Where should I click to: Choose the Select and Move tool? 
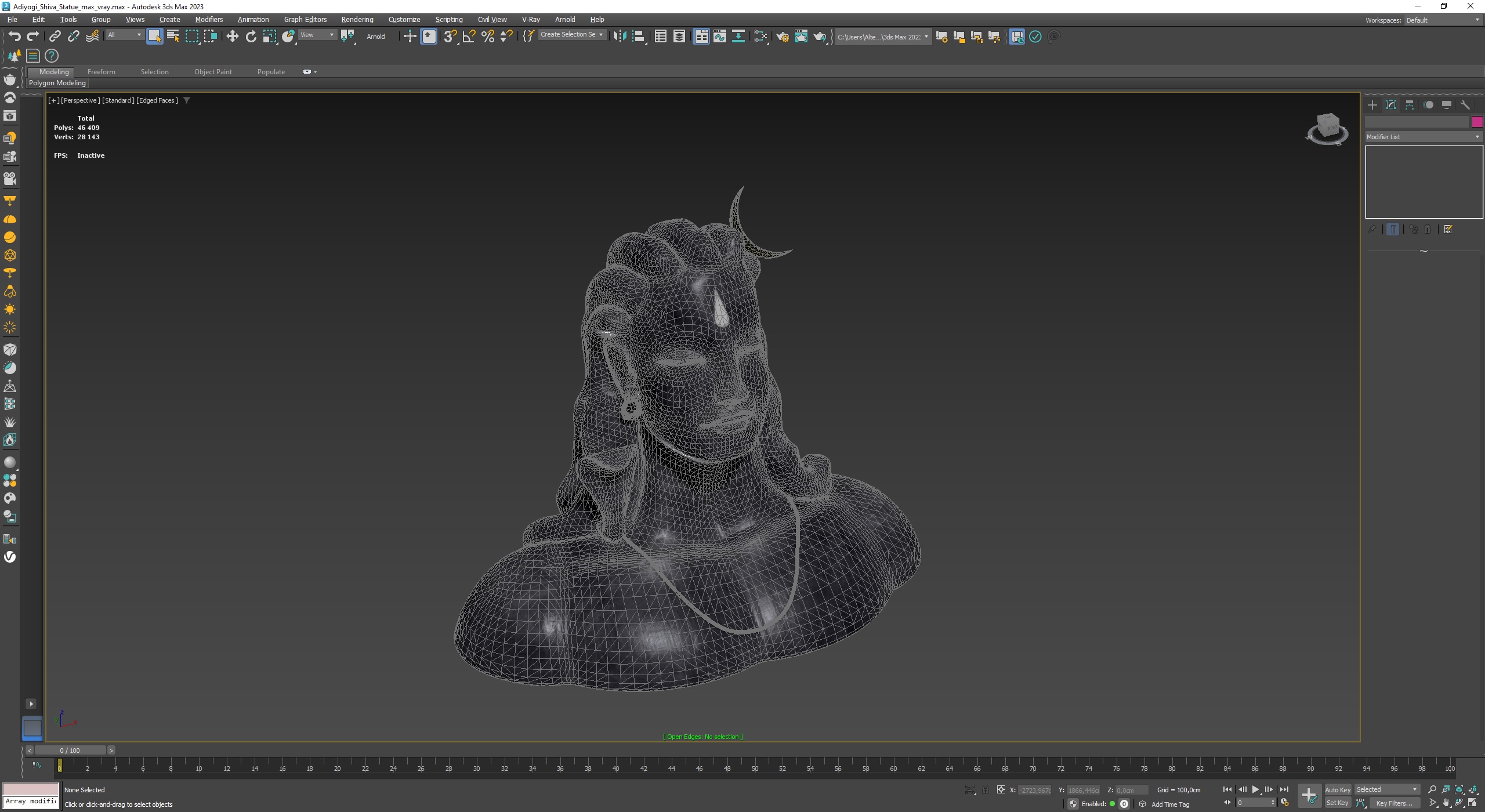coord(233,37)
